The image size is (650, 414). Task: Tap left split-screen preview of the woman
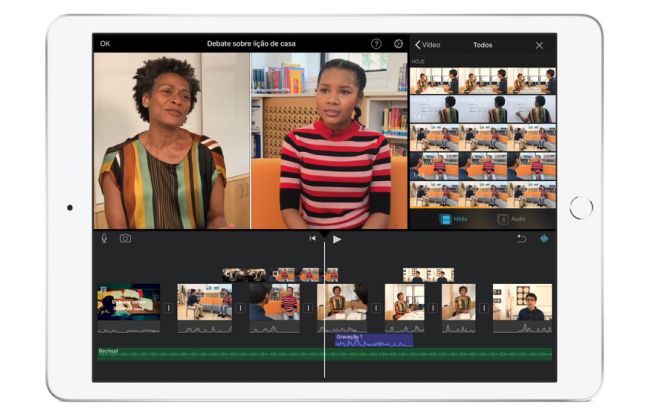tap(172, 140)
